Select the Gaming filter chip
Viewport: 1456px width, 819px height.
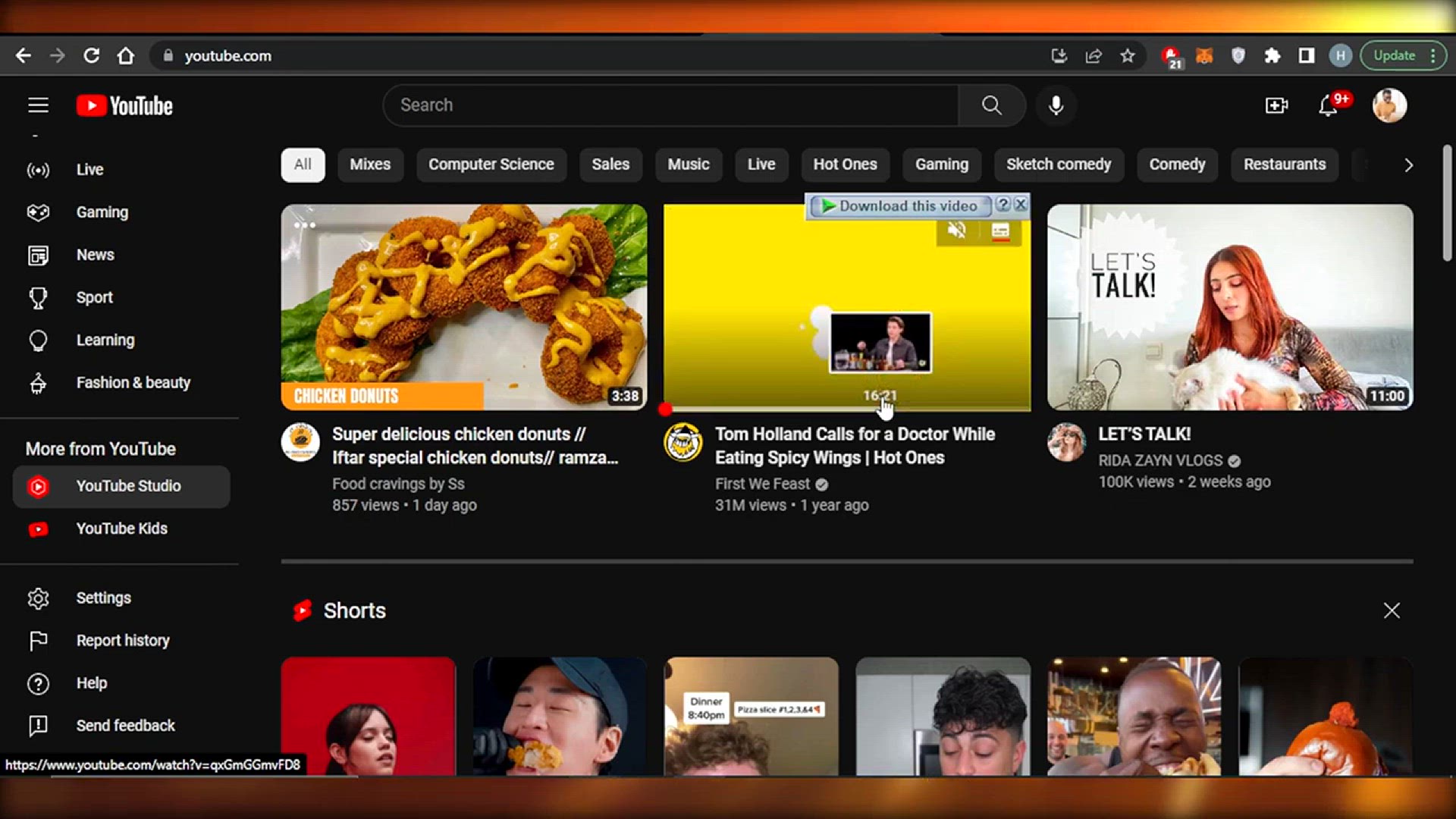click(x=942, y=165)
